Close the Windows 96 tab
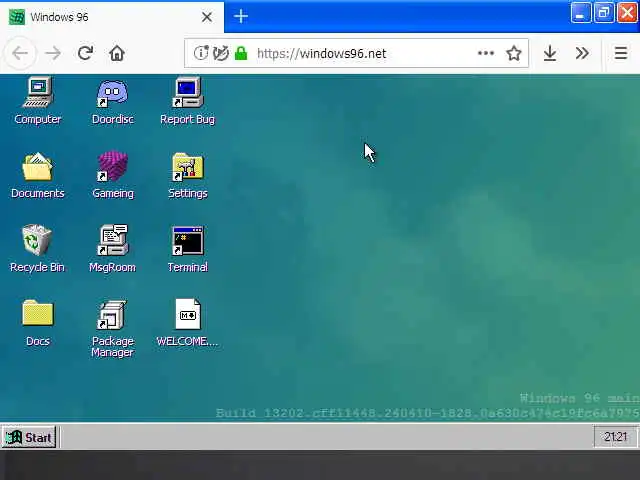The image size is (640, 480). point(207,17)
